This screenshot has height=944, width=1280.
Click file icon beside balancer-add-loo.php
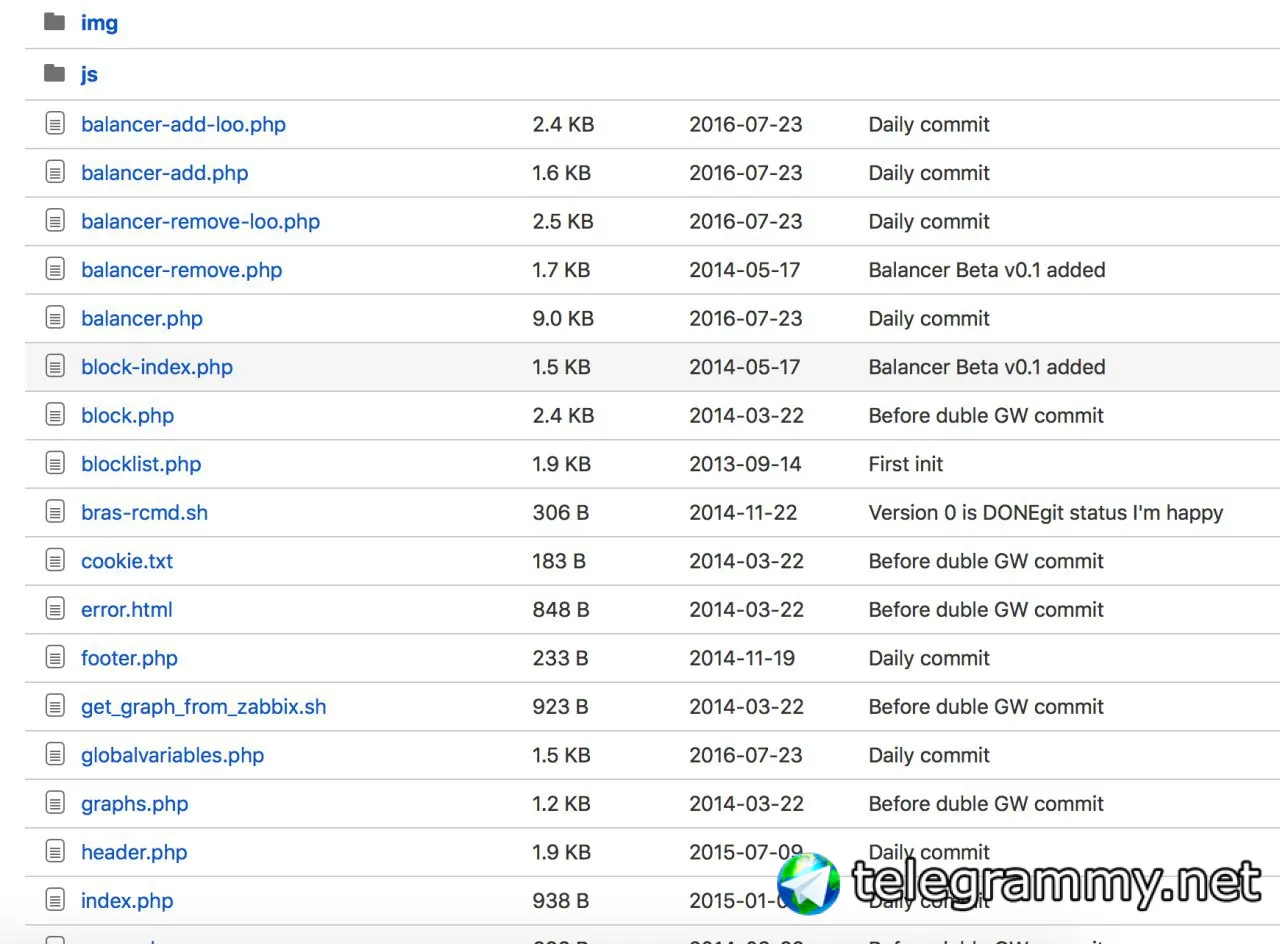point(55,124)
